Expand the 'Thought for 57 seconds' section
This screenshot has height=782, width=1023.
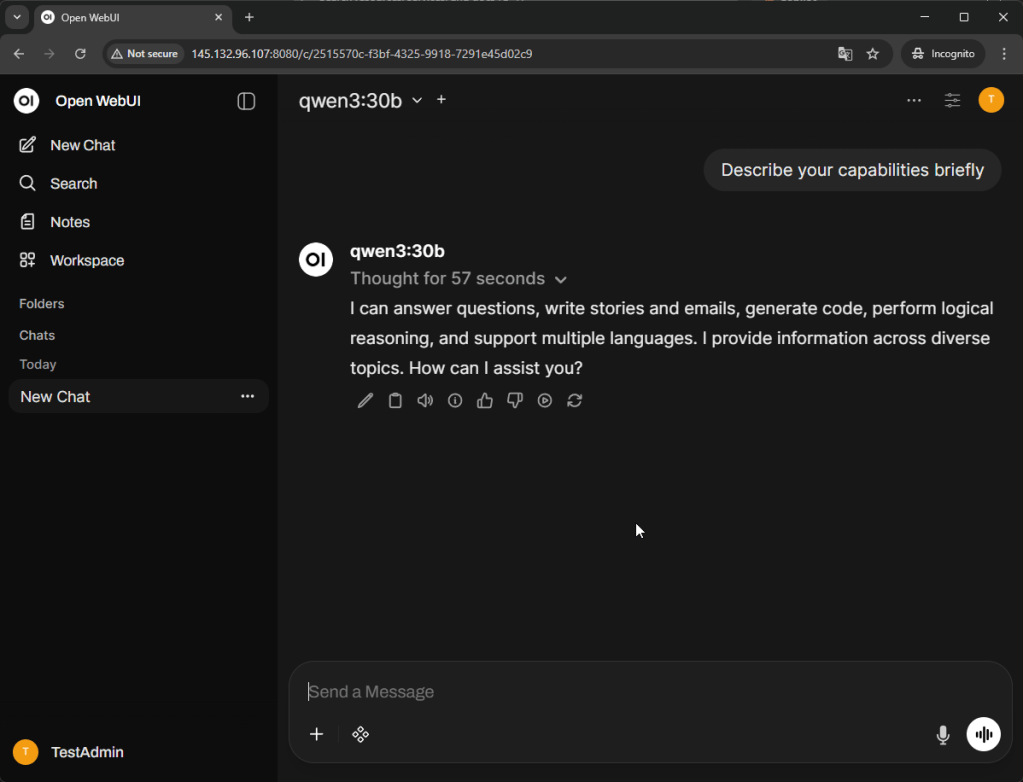point(458,279)
